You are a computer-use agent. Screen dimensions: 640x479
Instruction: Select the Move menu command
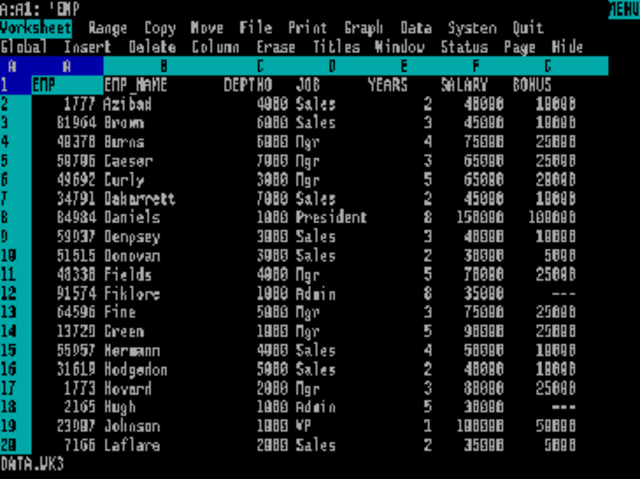pyautogui.click(x=207, y=28)
